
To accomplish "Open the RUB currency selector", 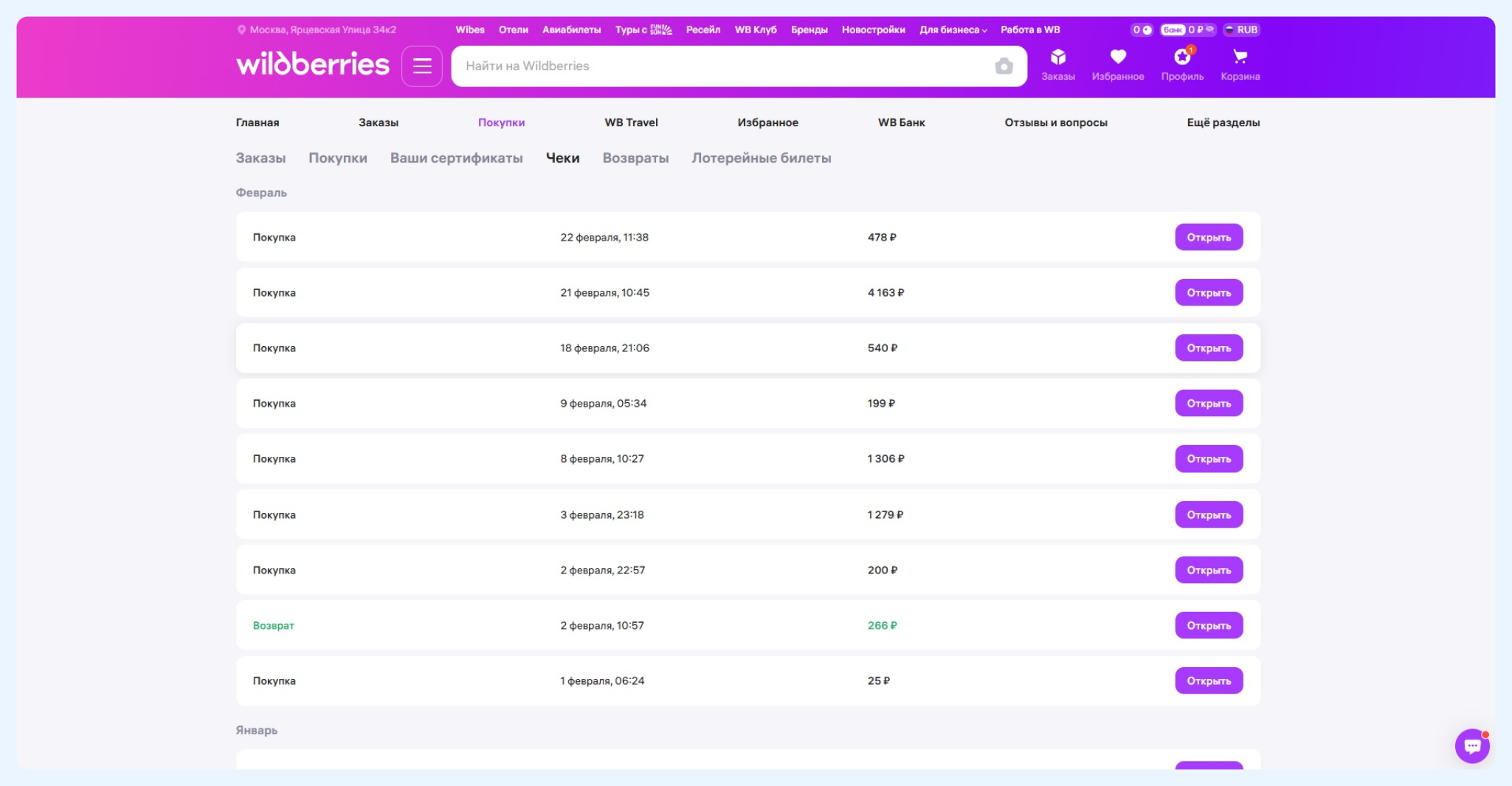I will click(1241, 30).
